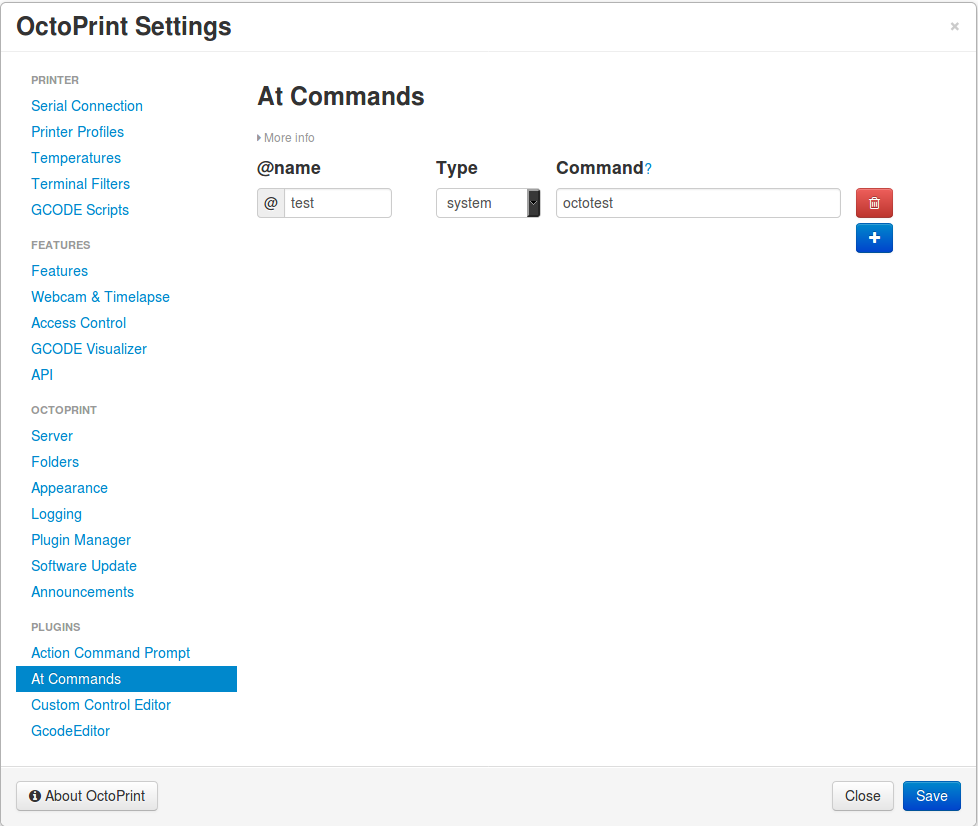Click the Close button
Screen dimensions: 978x826
click(862, 795)
